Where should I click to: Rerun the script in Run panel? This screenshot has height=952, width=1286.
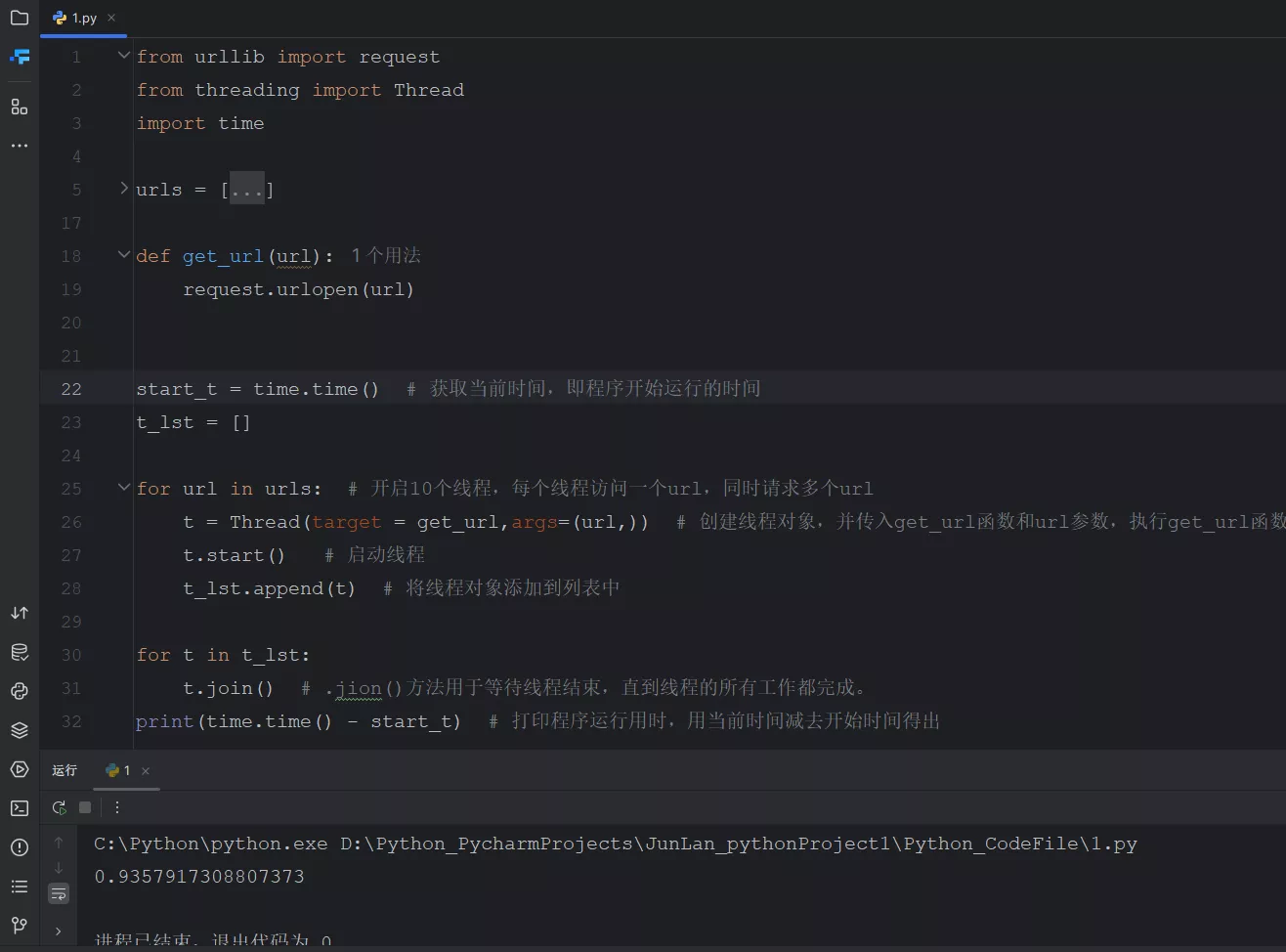click(59, 807)
